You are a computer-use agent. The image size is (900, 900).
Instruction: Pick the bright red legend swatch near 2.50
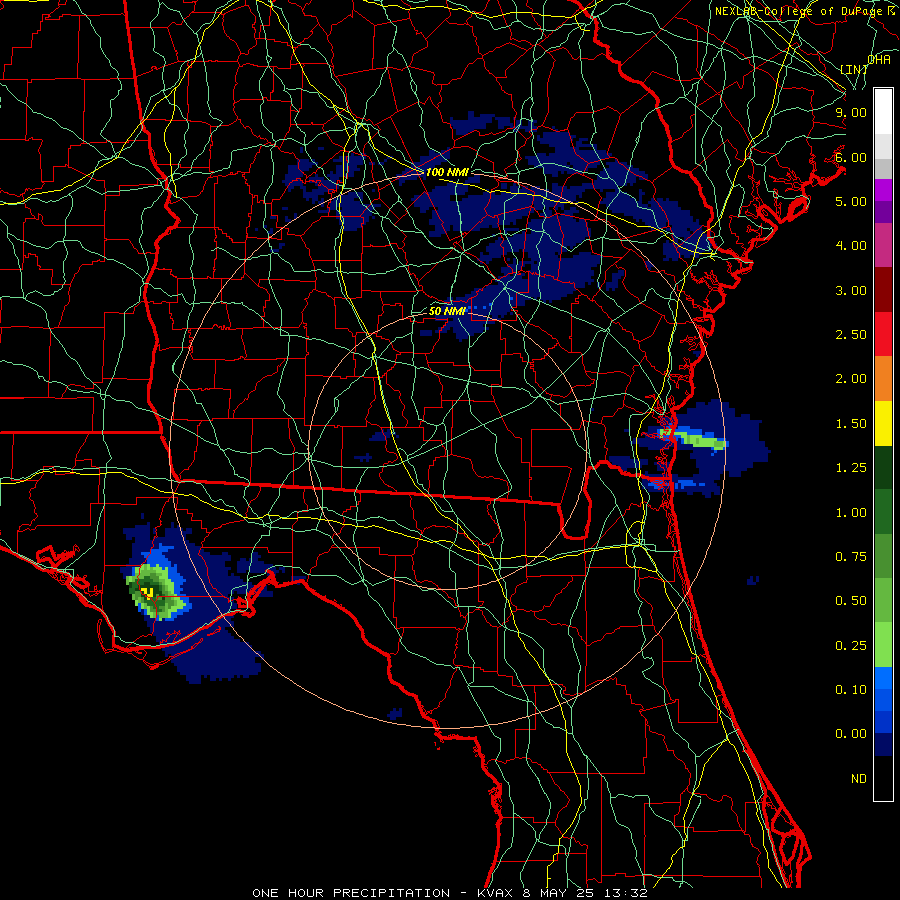coord(883,334)
